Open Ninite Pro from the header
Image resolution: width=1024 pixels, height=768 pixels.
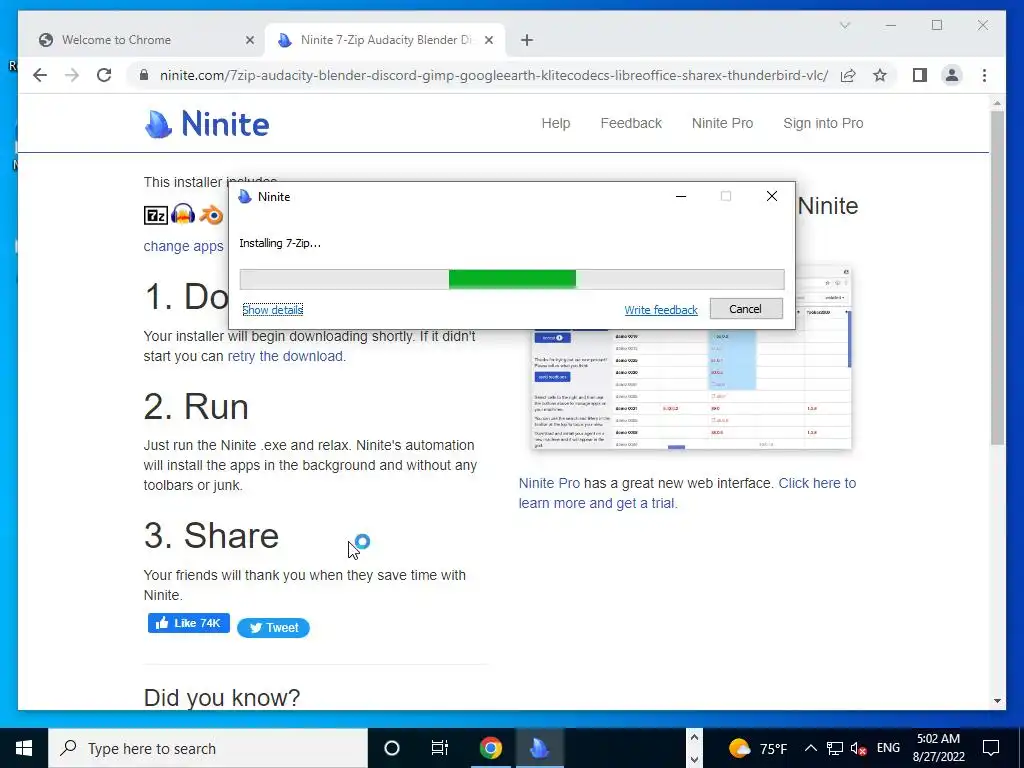[x=722, y=123]
